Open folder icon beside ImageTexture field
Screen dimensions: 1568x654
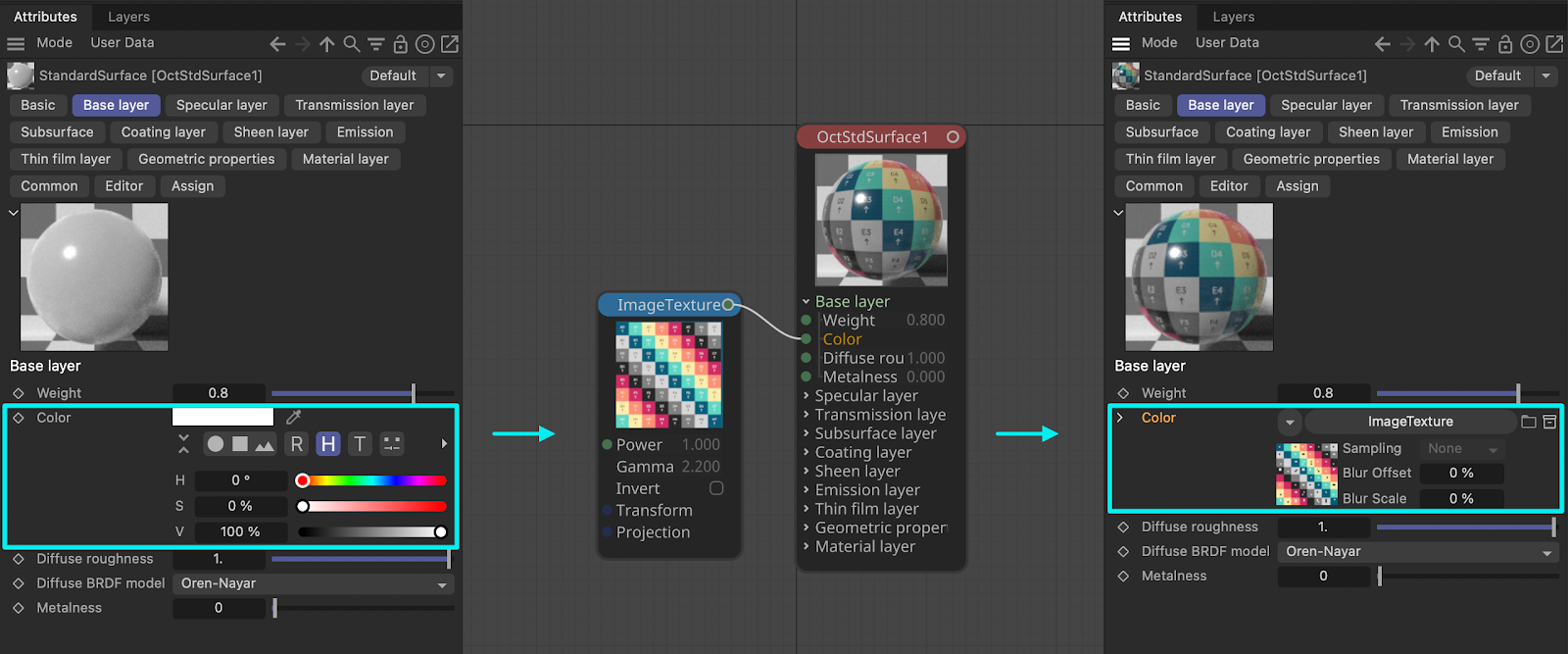click(x=1528, y=422)
